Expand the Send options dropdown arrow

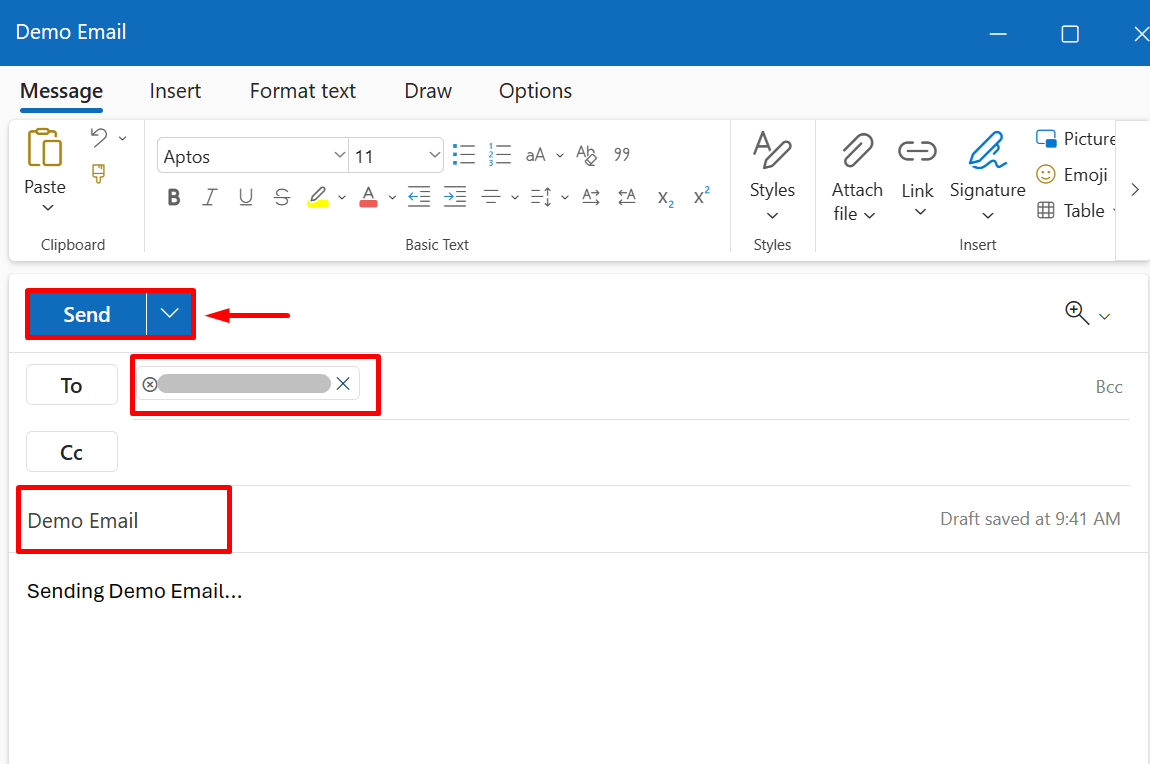click(170, 314)
